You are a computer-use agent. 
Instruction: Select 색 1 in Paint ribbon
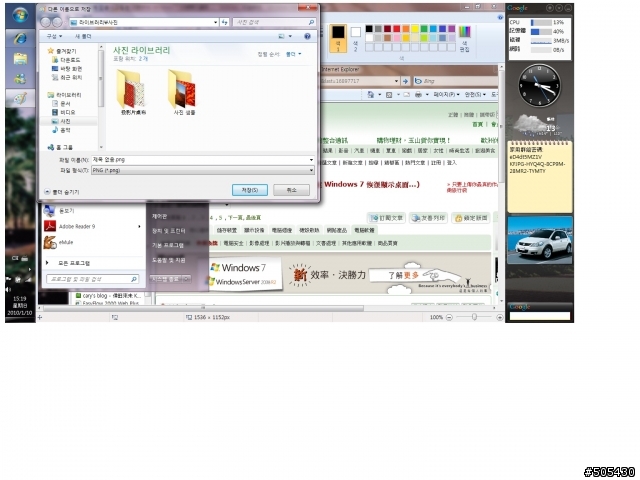[x=338, y=38]
